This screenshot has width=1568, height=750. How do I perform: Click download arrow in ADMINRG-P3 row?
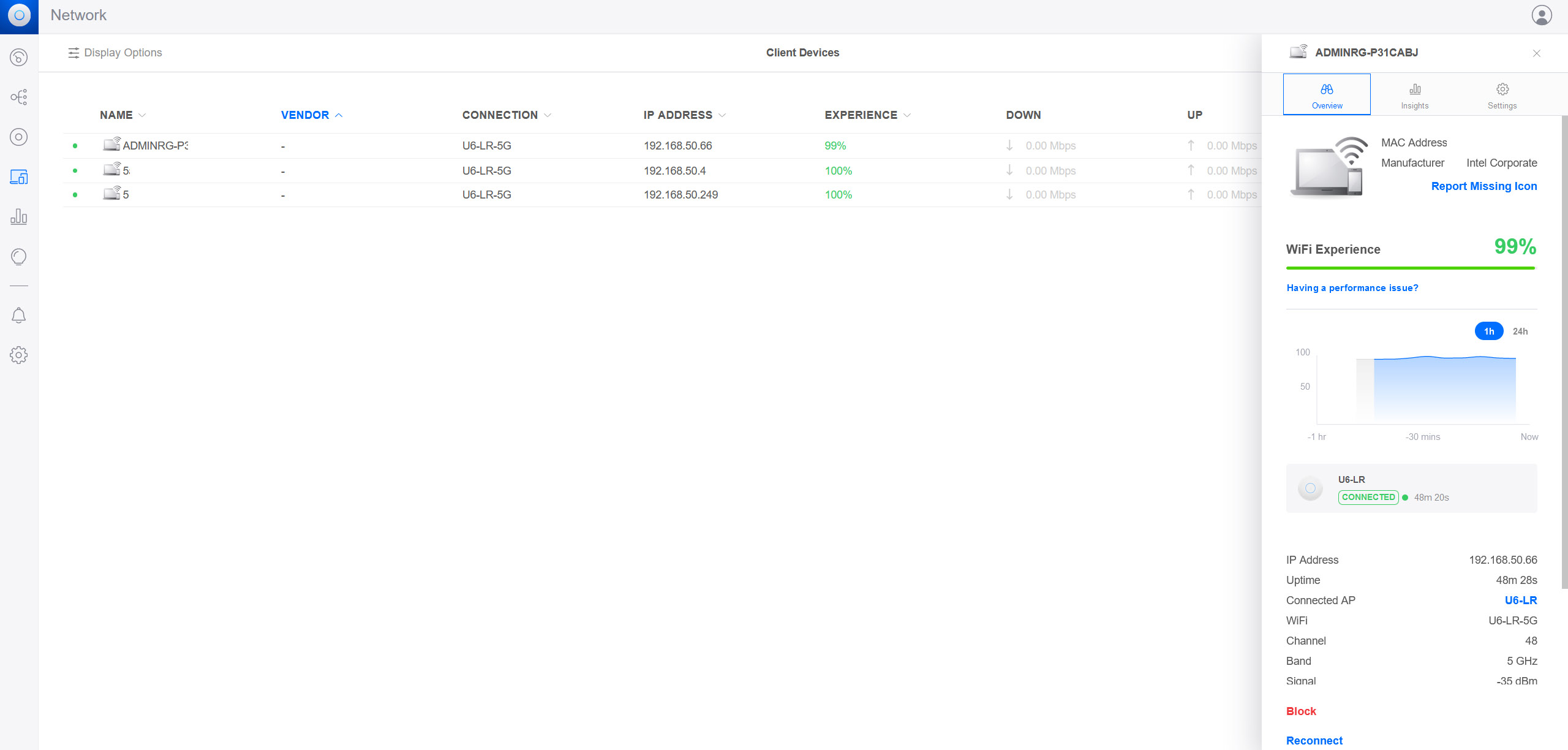pyautogui.click(x=1009, y=145)
